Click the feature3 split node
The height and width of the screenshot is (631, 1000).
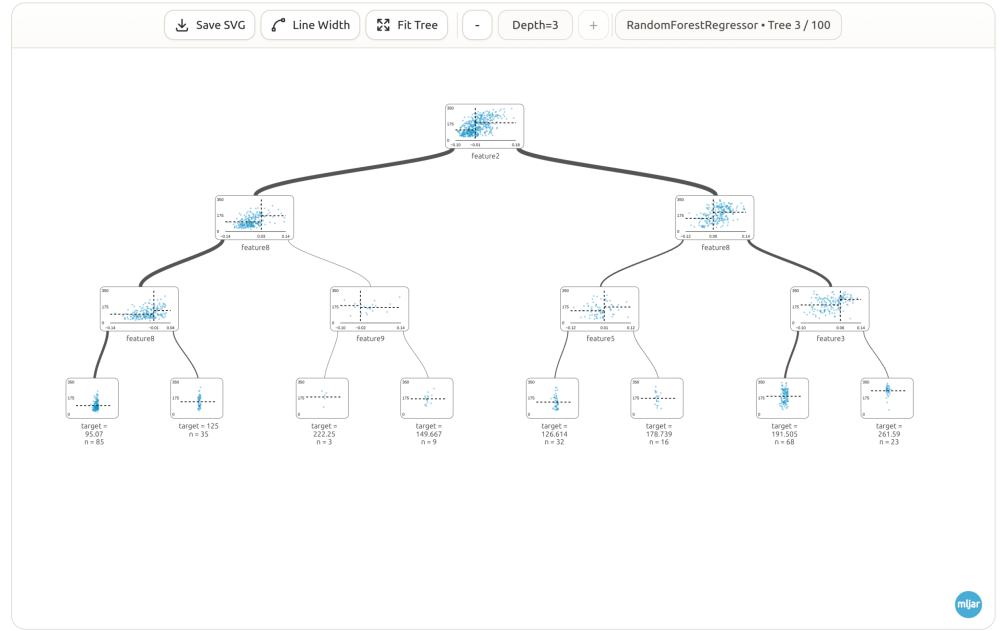click(830, 309)
